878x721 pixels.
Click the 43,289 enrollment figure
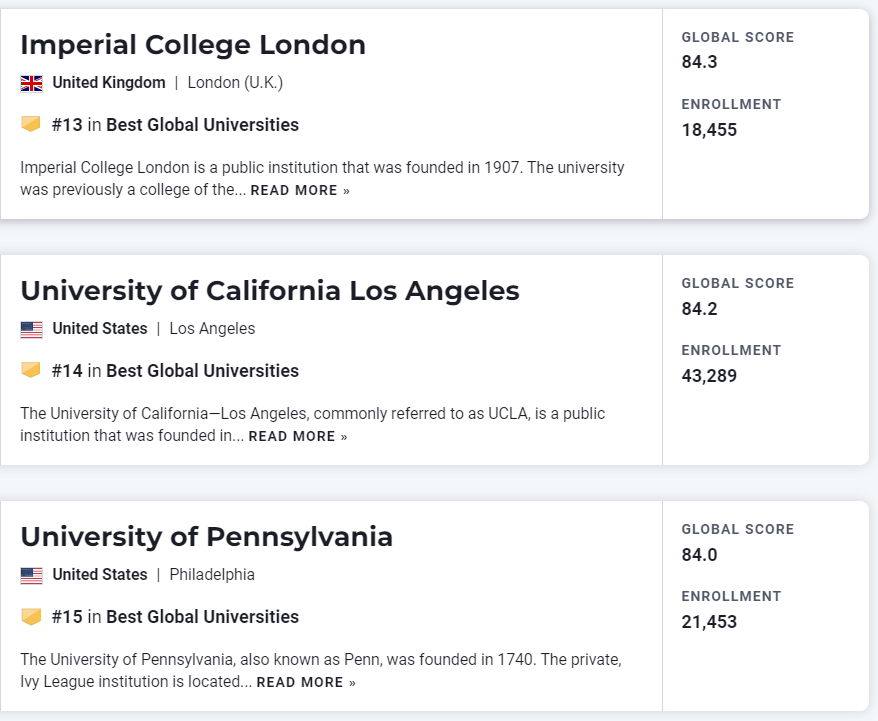709,376
